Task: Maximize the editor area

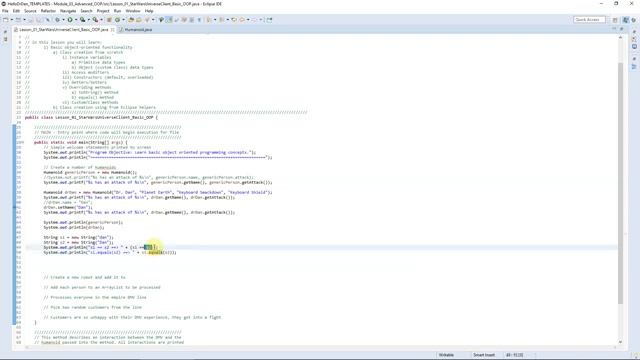Action: [622, 29]
